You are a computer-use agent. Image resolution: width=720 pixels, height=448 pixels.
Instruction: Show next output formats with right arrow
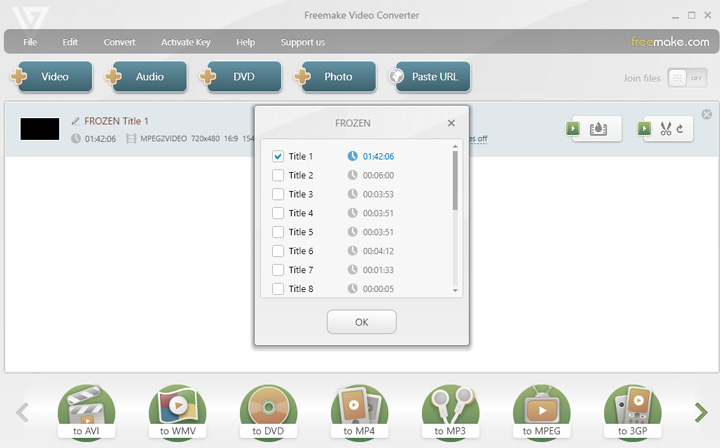tap(701, 412)
